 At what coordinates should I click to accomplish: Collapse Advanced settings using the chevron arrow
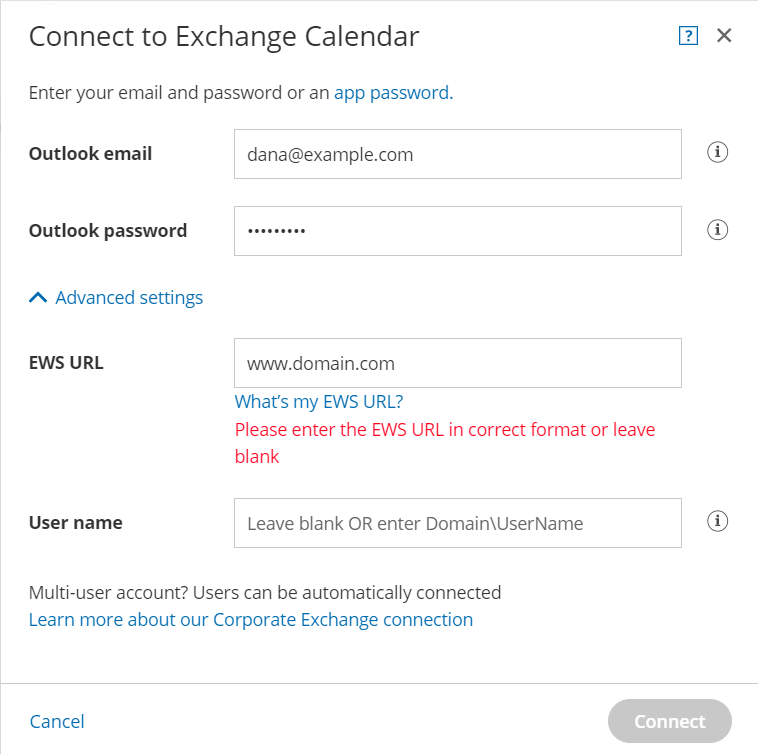[38, 298]
